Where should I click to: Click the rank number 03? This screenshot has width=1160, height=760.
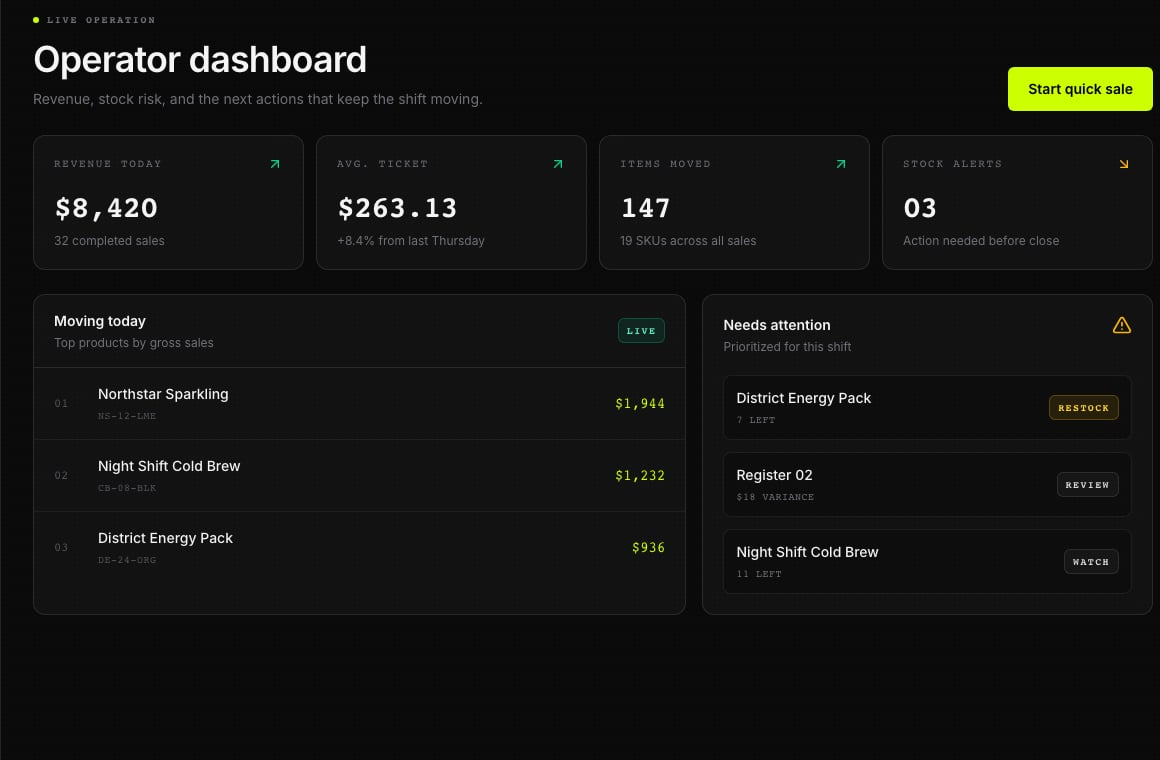click(61, 548)
